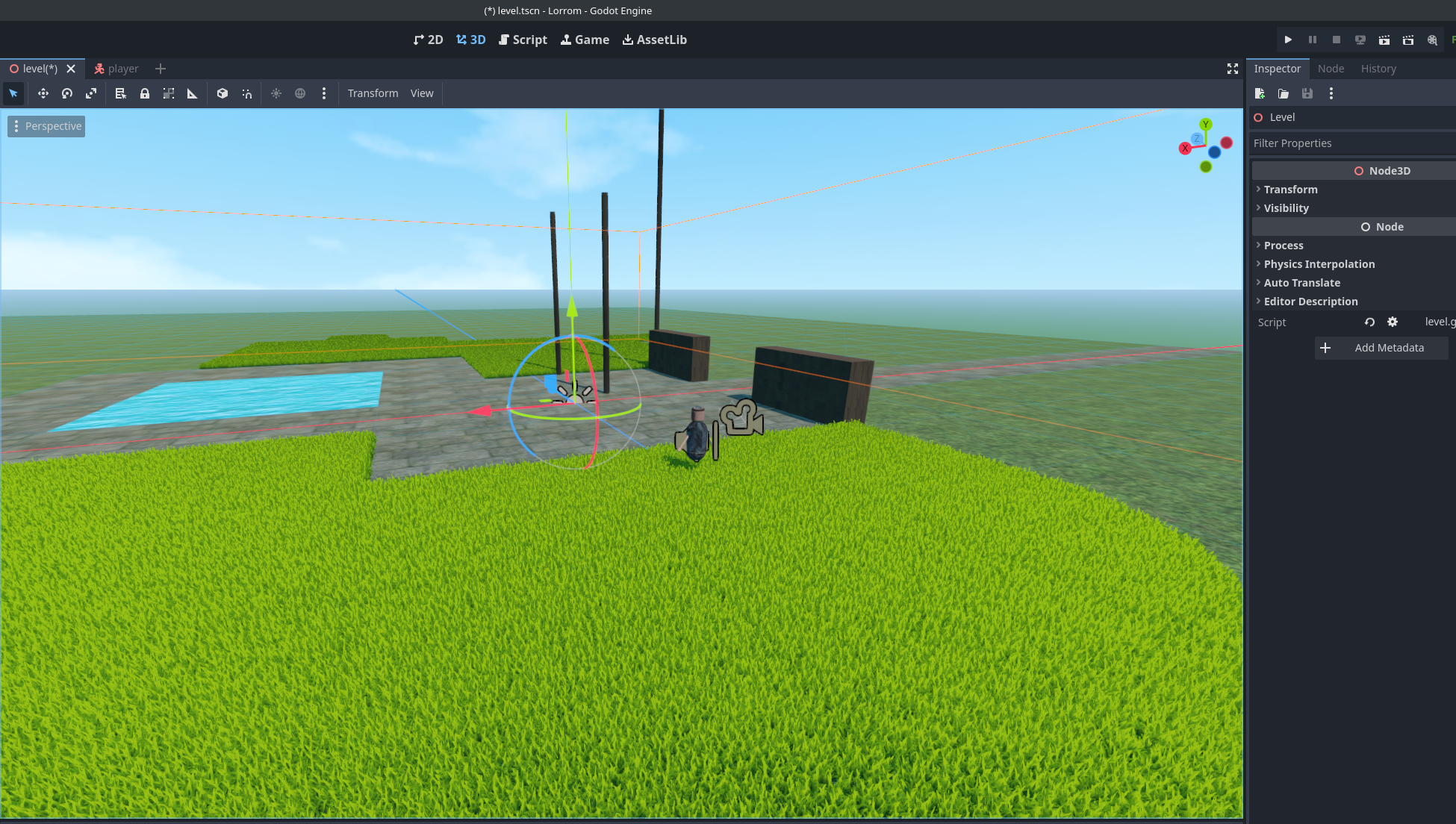
Task: Toggle preview sunlight
Action: (x=276, y=93)
